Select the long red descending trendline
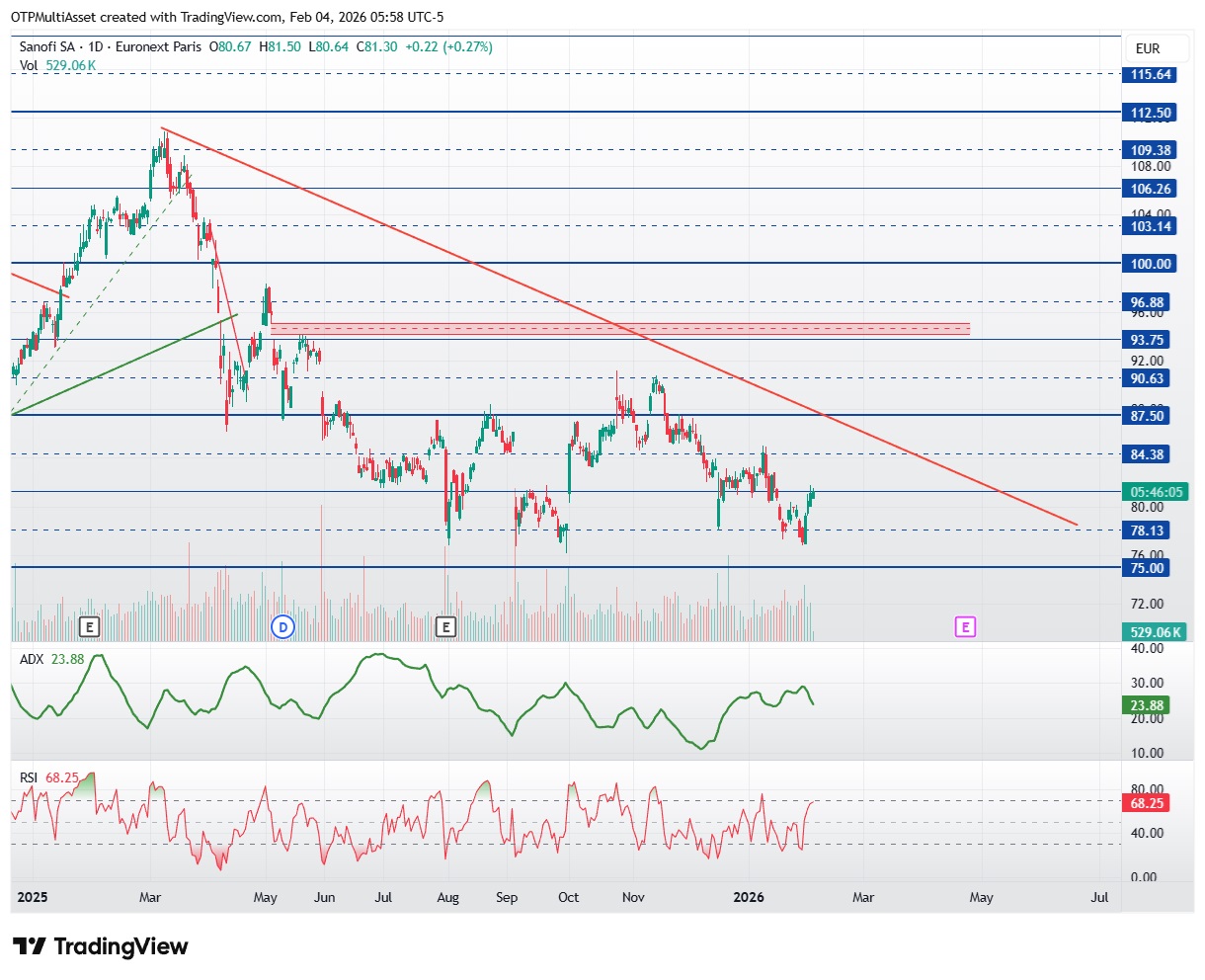The image size is (1205, 980). point(619,326)
